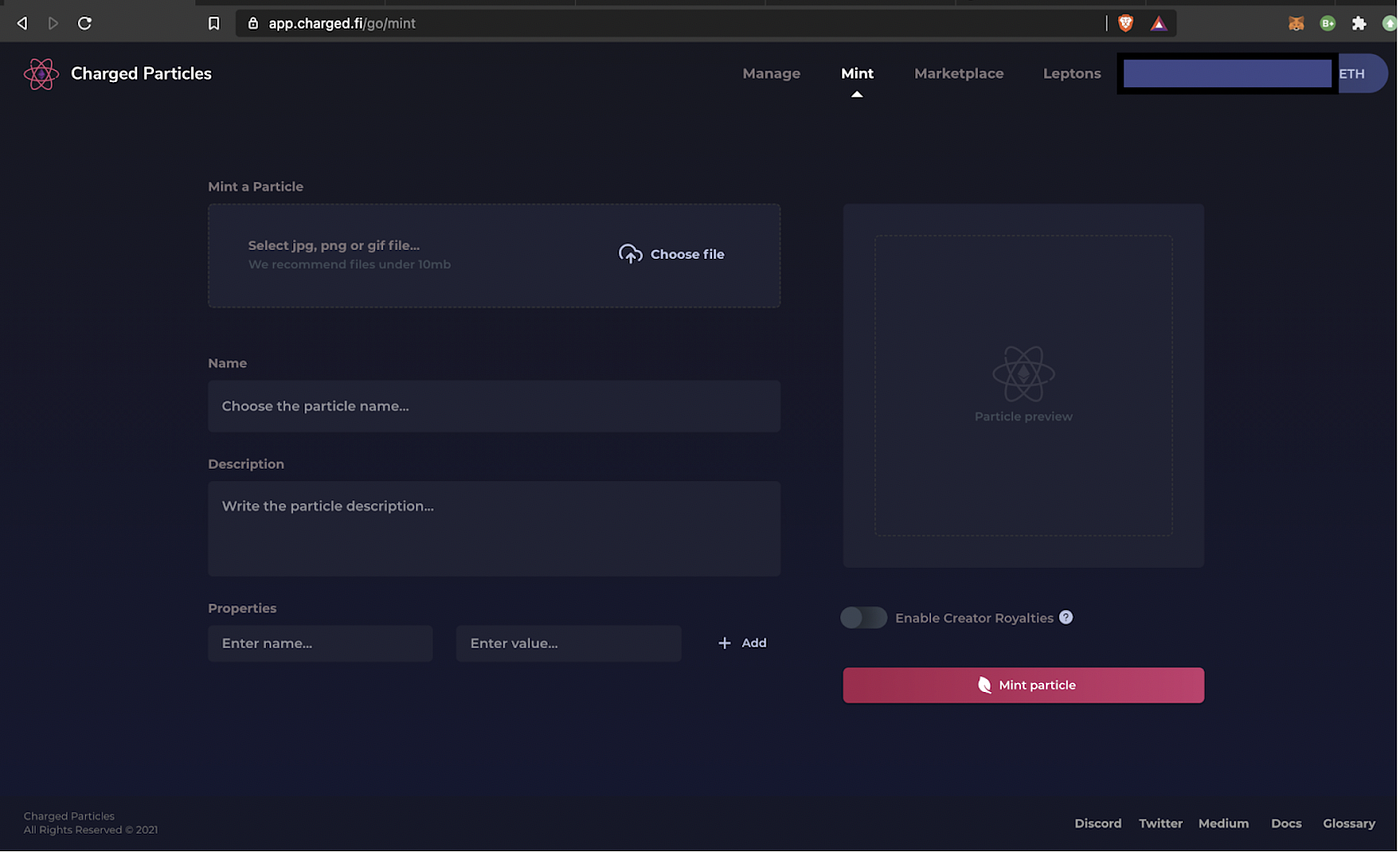The height and width of the screenshot is (852, 1400).
Task: Toggle Enable Creator Royalties switch
Action: point(864,618)
